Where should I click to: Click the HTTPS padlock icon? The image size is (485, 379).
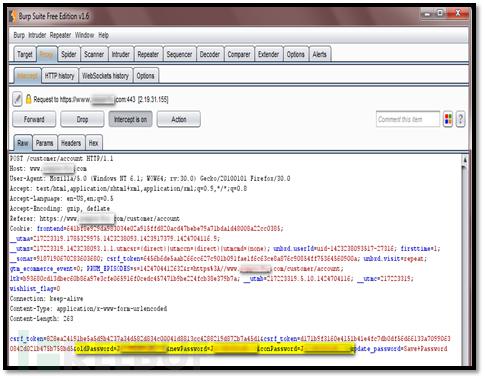tap(29, 99)
